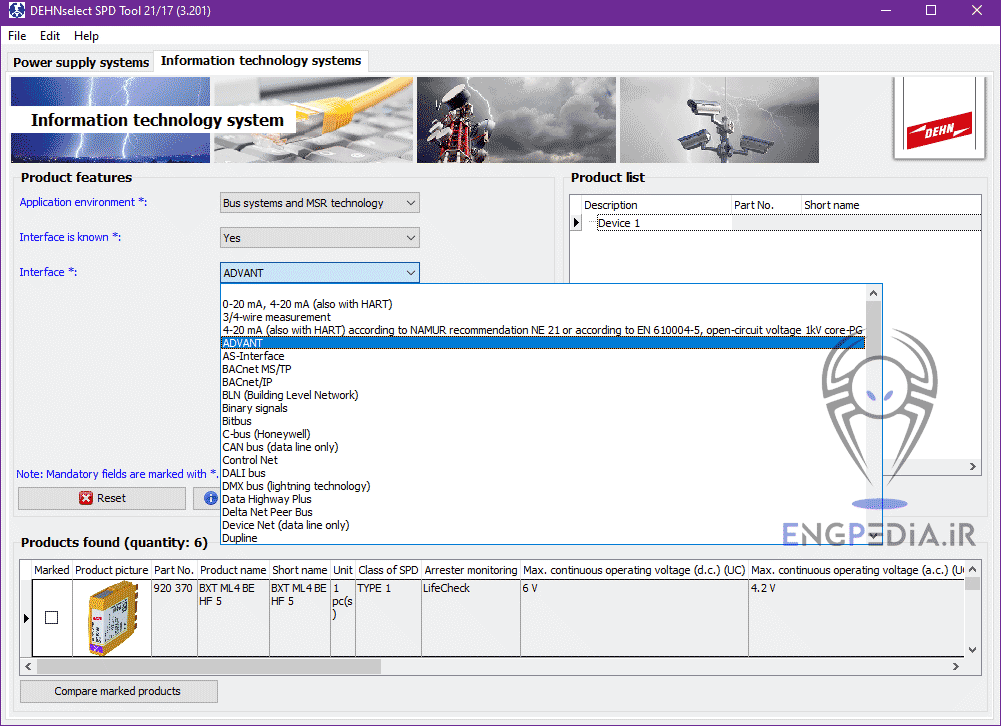Click the Part No. column header in products table
The image size is (1001, 726).
pyautogui.click(x=174, y=570)
